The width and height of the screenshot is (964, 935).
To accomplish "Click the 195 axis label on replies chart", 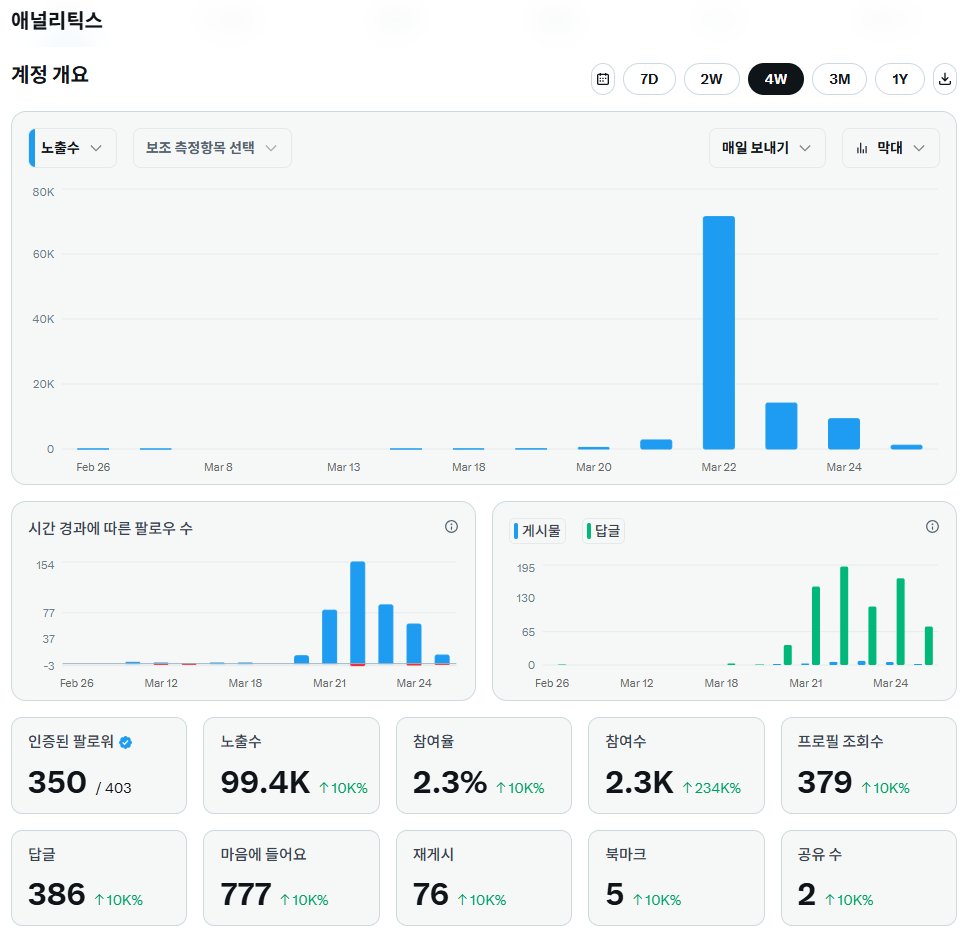I will [x=526, y=568].
